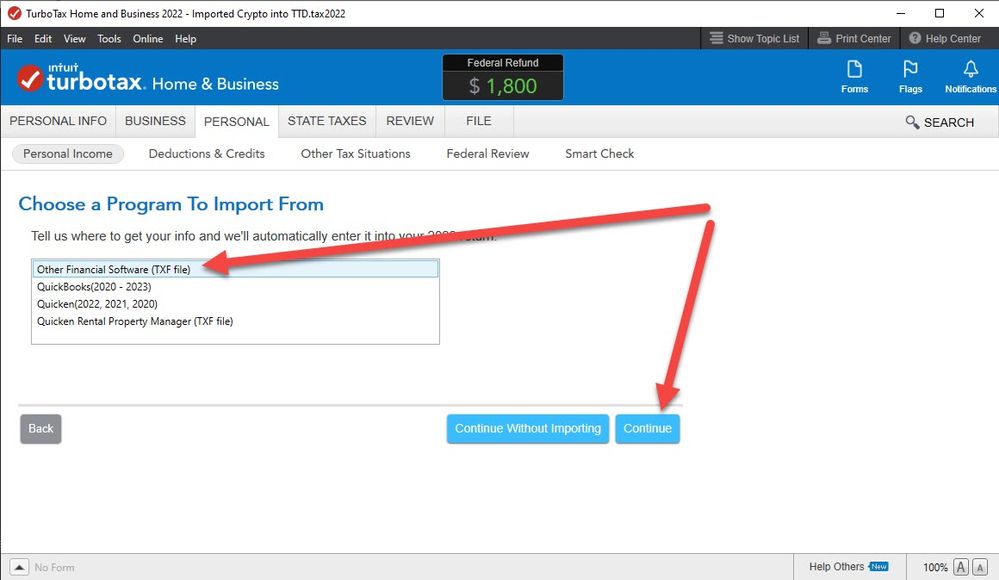Open the Print Center
The image size is (999, 580).
point(853,39)
